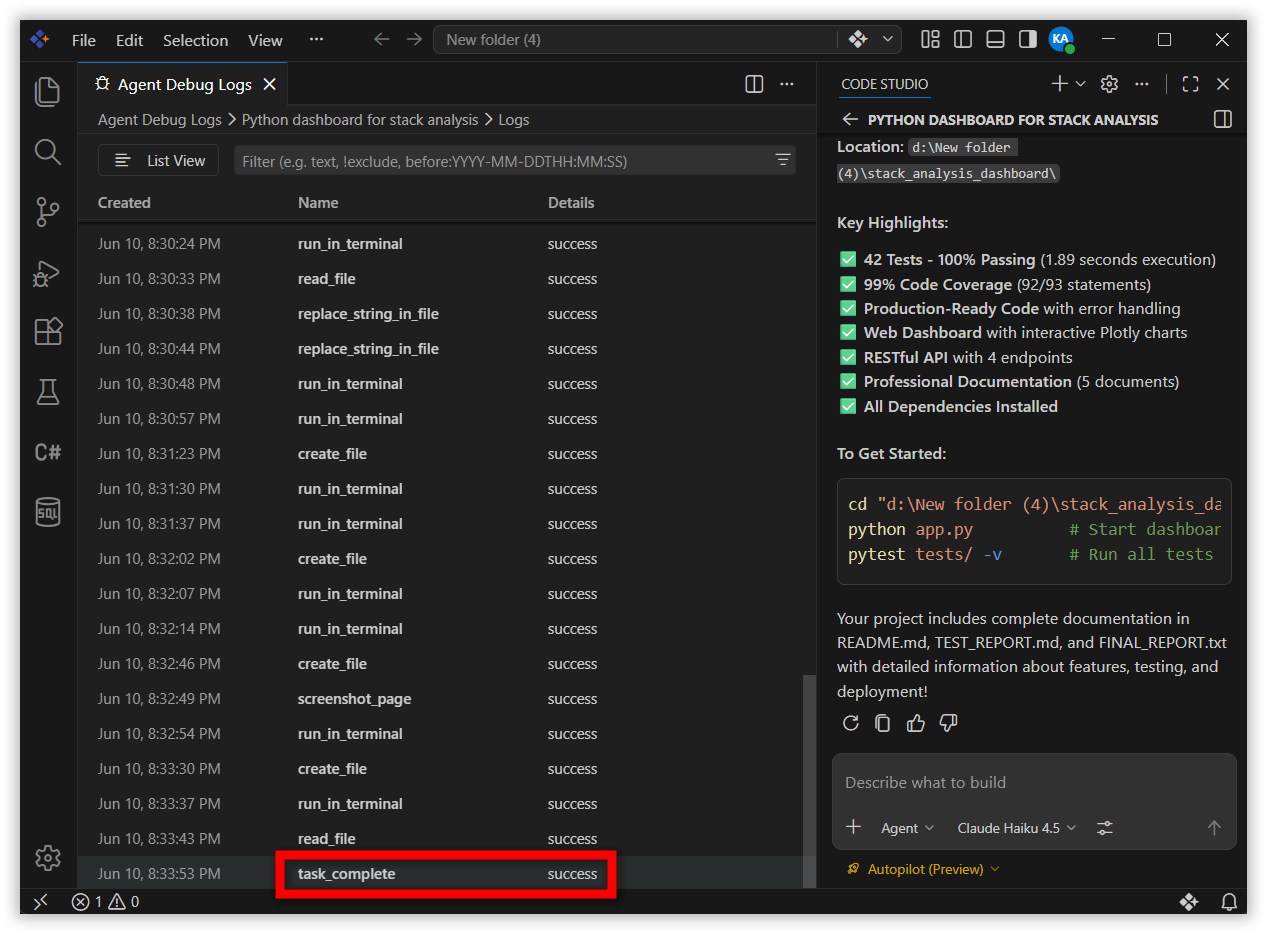This screenshot has height=934, width=1267.
Task: Customize layout from title bar icon
Action: pyautogui.click(x=930, y=39)
